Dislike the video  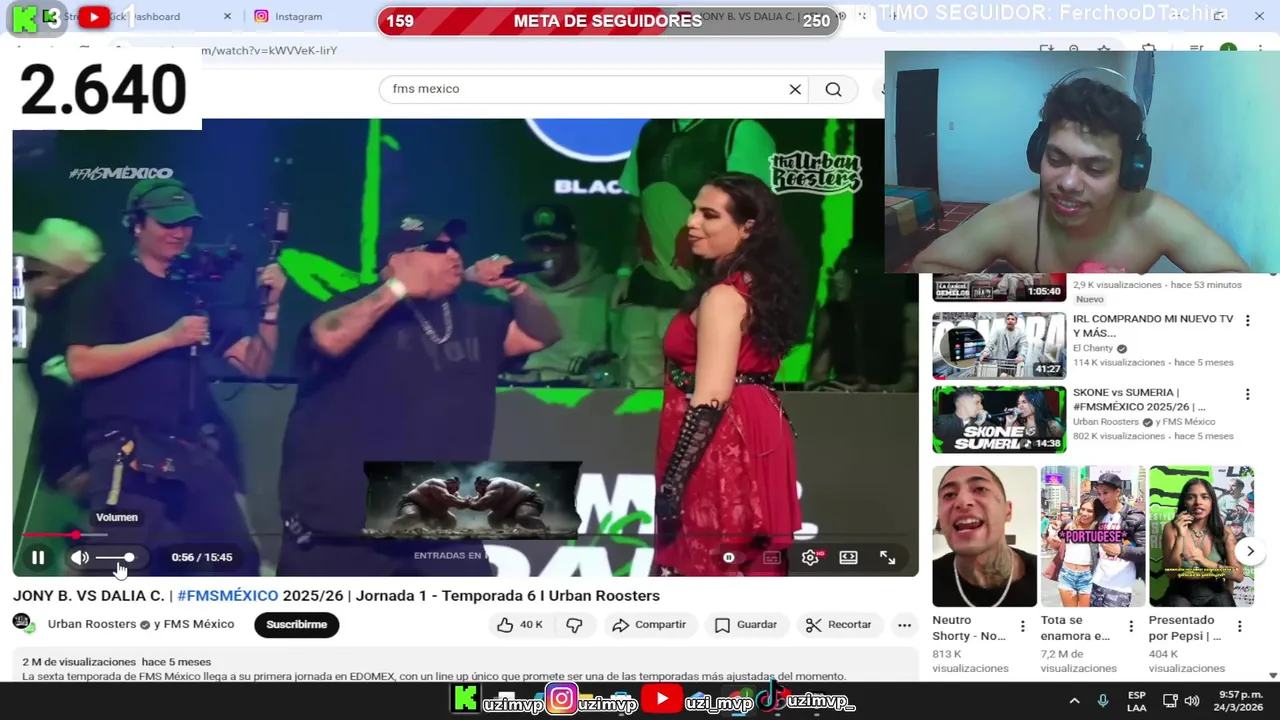coord(574,625)
